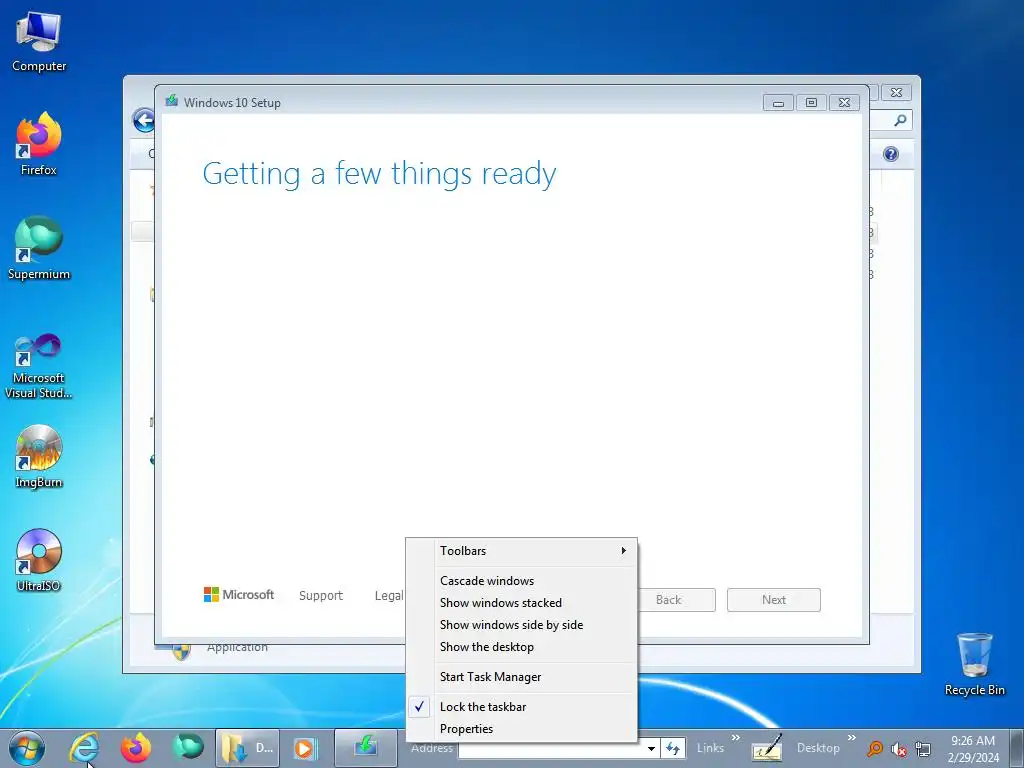Open the Address toolbar dropdown arrow

(x=651, y=748)
